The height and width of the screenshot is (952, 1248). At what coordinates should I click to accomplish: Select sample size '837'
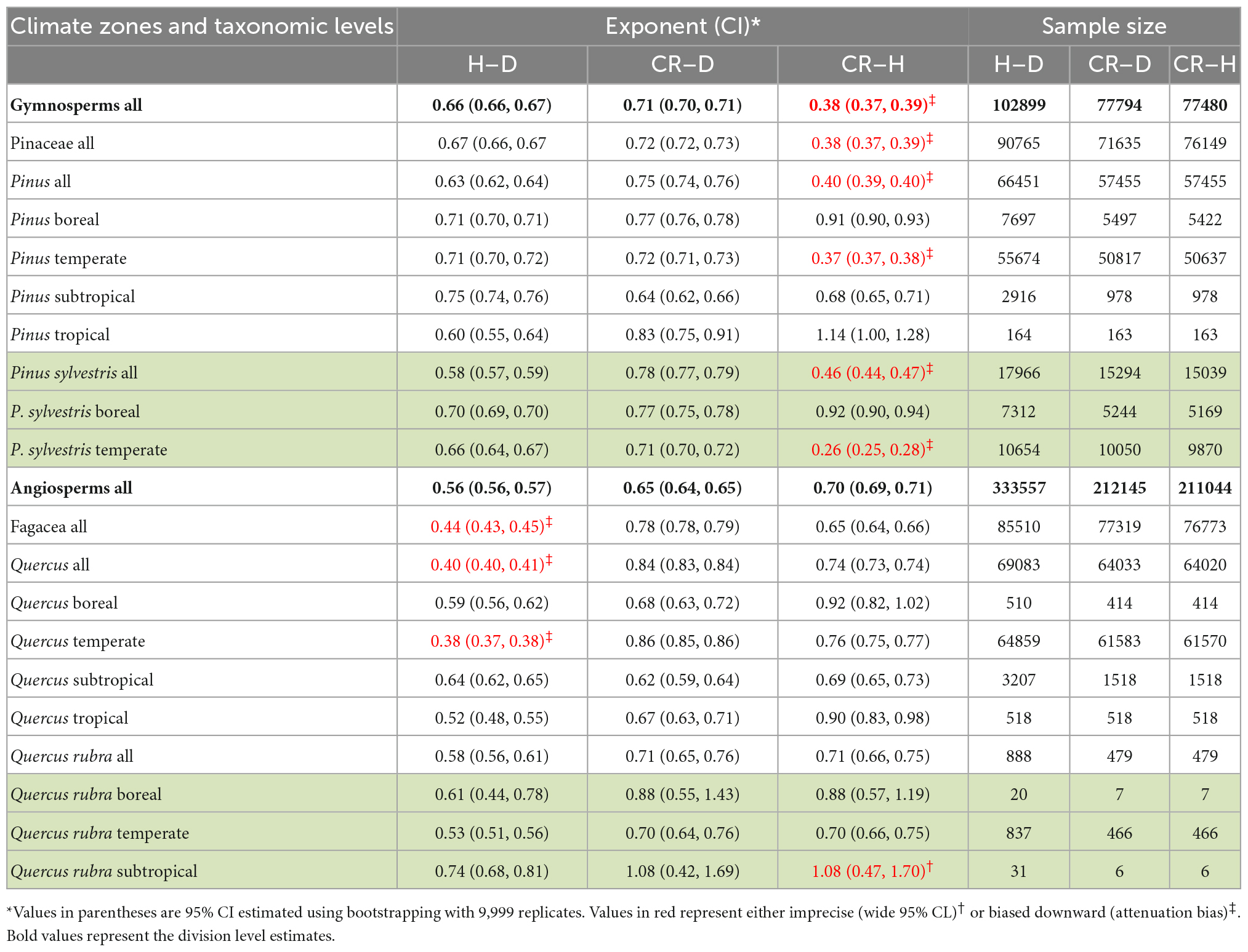[x=1019, y=833]
